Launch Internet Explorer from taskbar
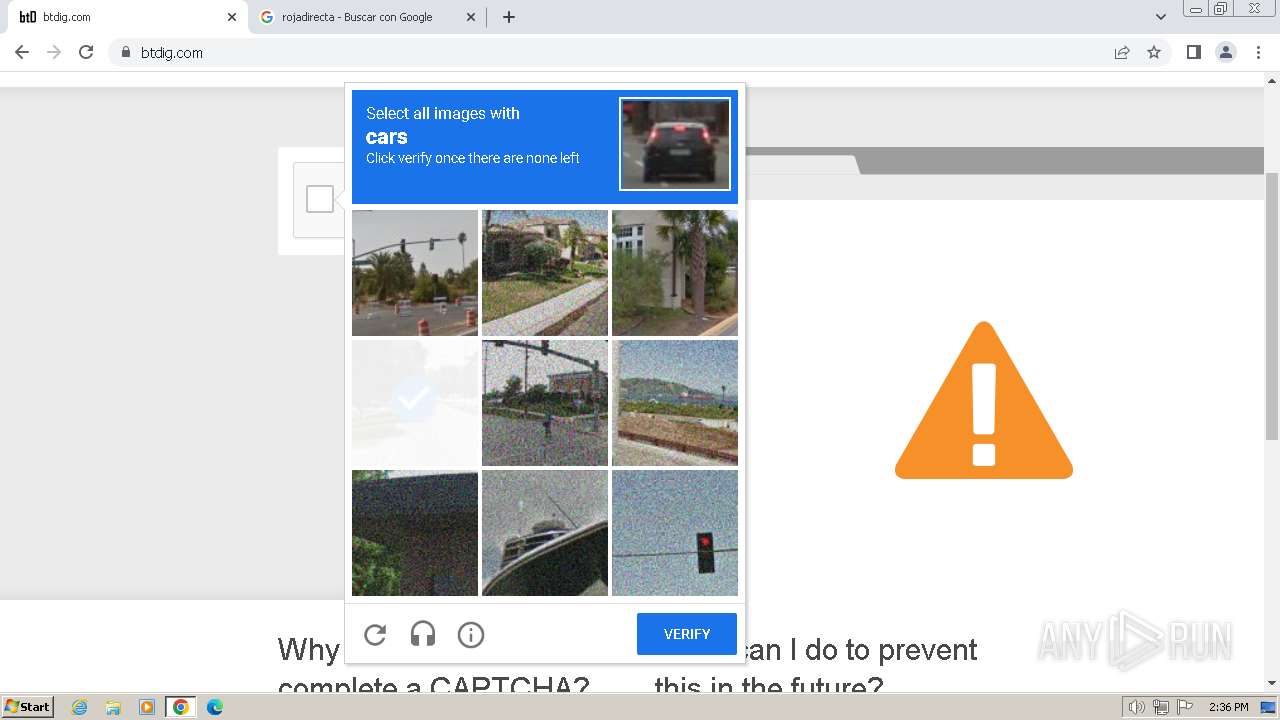 (x=79, y=707)
